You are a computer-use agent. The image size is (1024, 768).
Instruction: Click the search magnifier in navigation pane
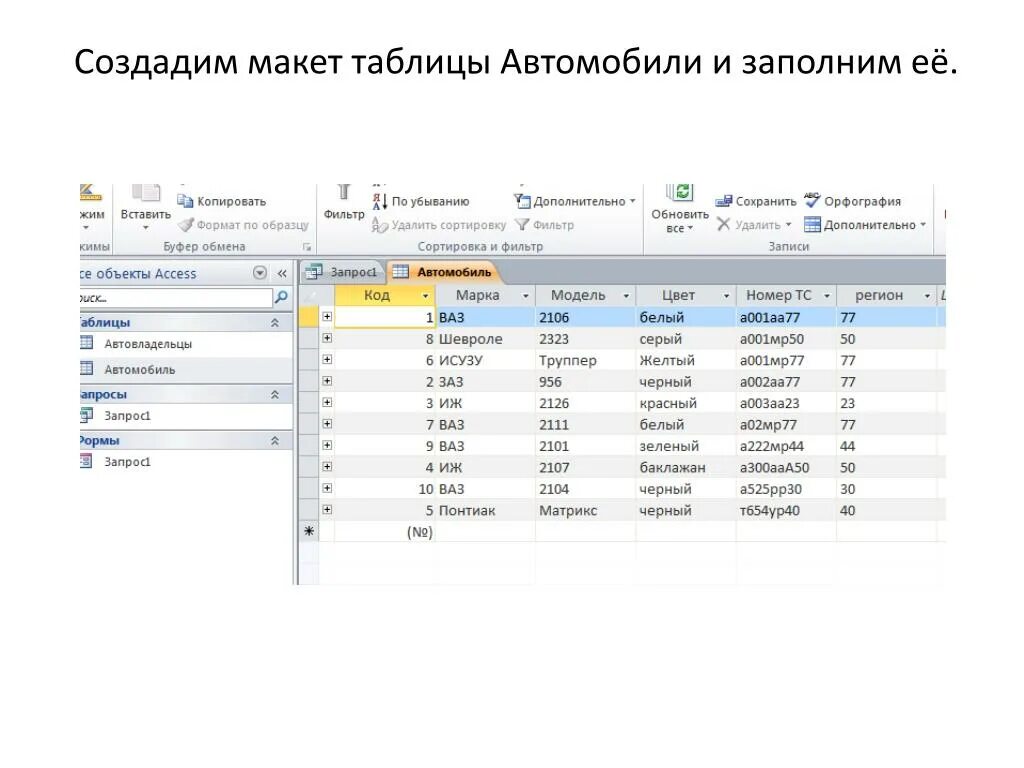click(x=282, y=297)
